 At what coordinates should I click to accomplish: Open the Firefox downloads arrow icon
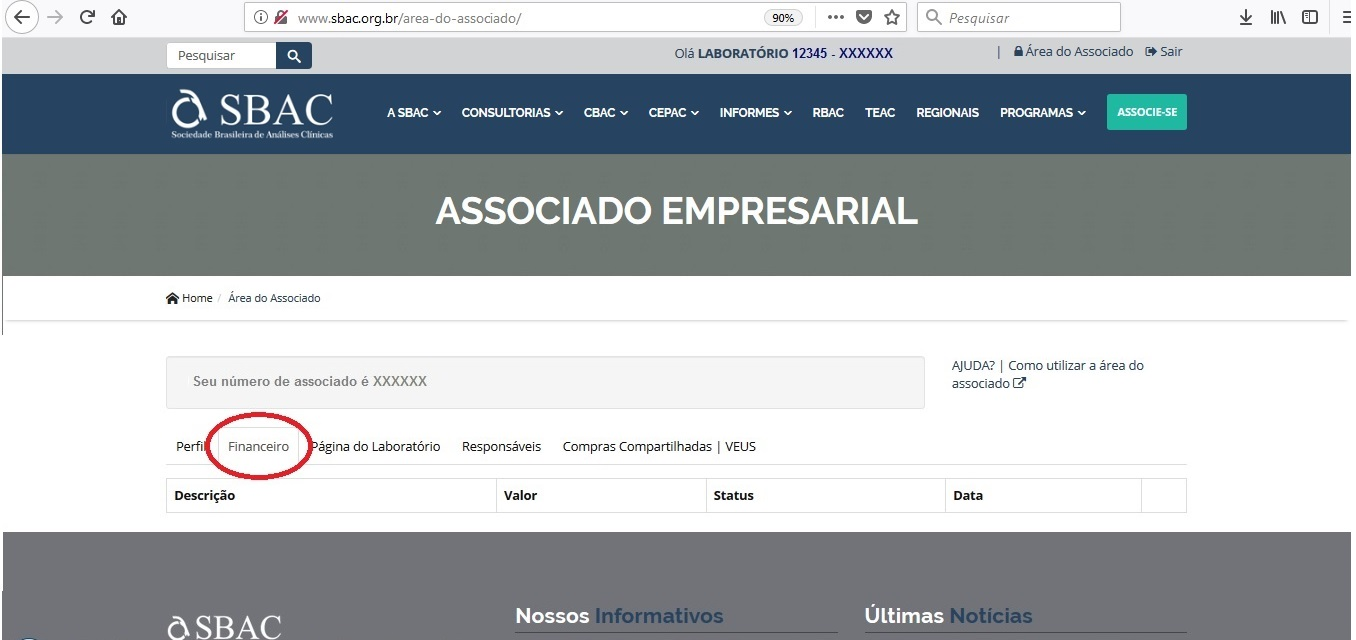coord(1245,17)
